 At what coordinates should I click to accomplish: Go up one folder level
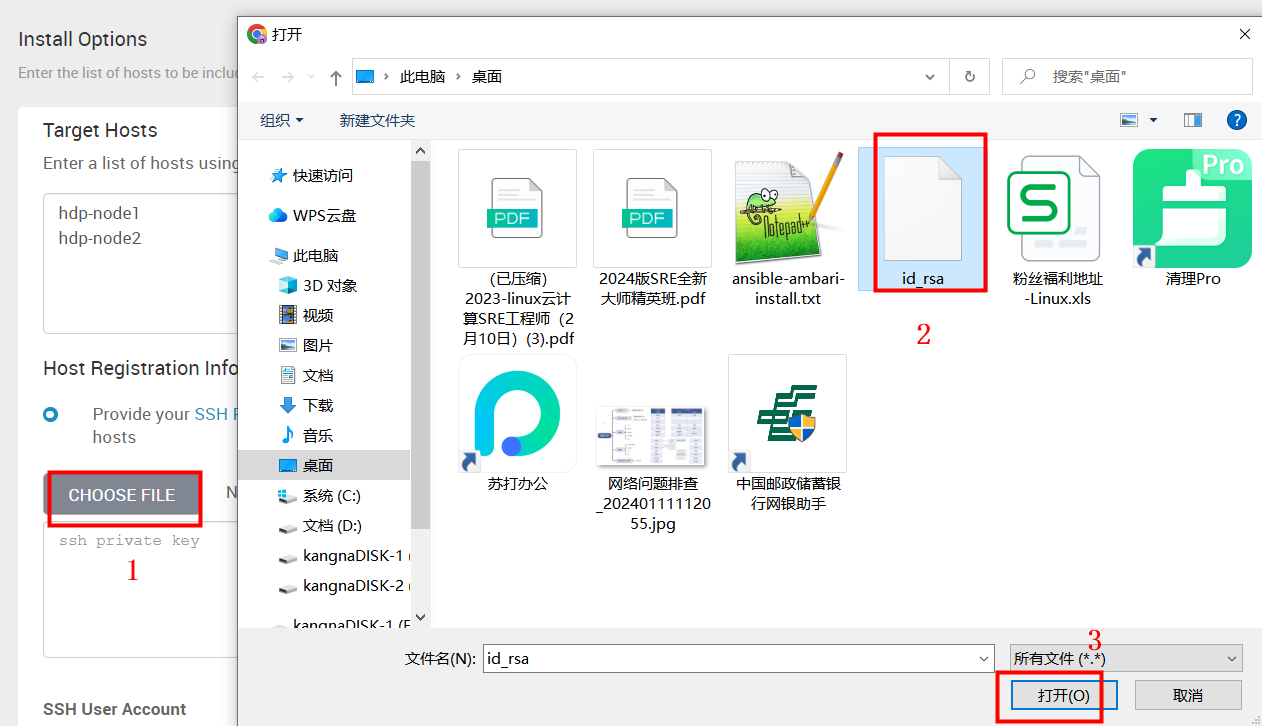click(336, 77)
